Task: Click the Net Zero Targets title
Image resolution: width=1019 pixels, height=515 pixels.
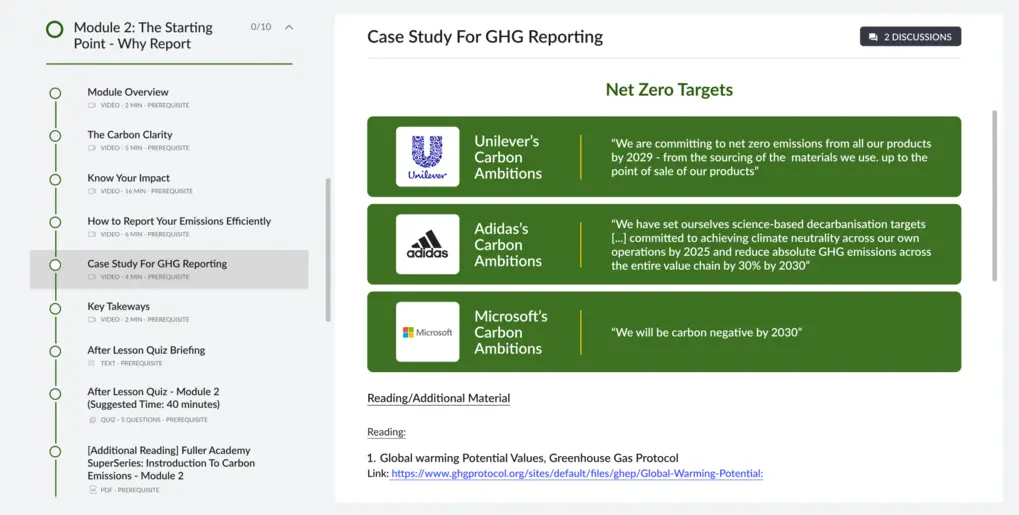Action: (669, 90)
